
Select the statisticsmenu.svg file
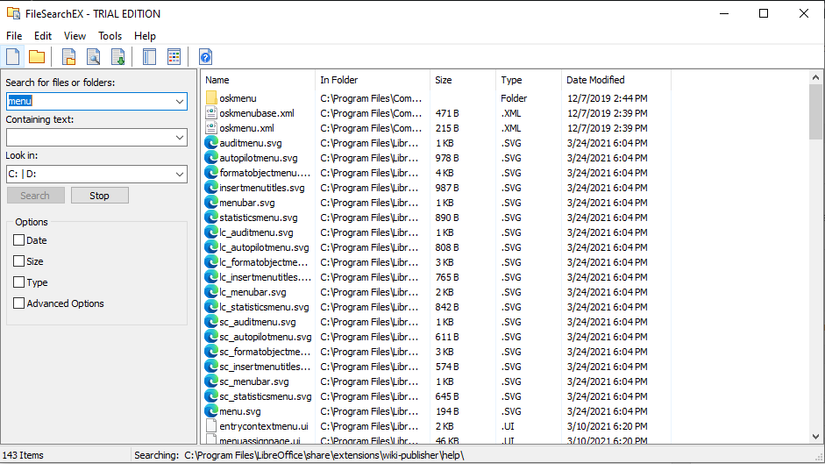tap(258, 217)
